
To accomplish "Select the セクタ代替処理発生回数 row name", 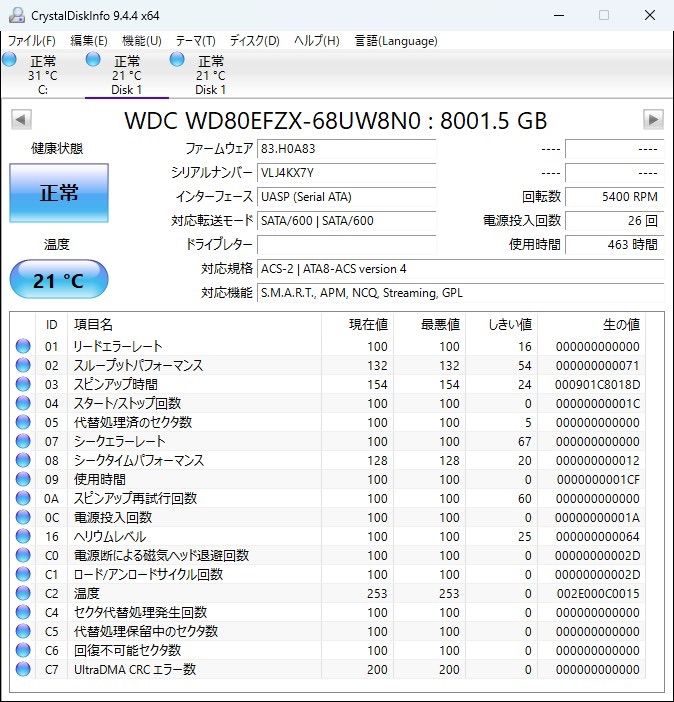I will tap(140, 612).
